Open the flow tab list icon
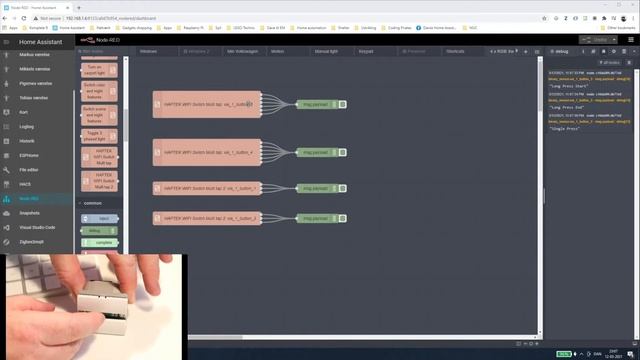The width and height of the screenshot is (640, 360). pyautogui.click(x=537, y=51)
